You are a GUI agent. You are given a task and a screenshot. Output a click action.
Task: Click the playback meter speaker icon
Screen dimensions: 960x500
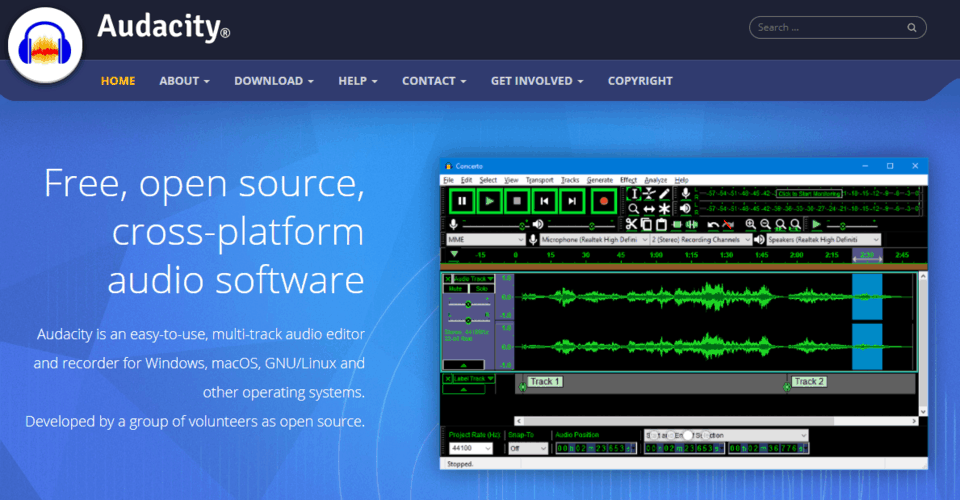(686, 209)
